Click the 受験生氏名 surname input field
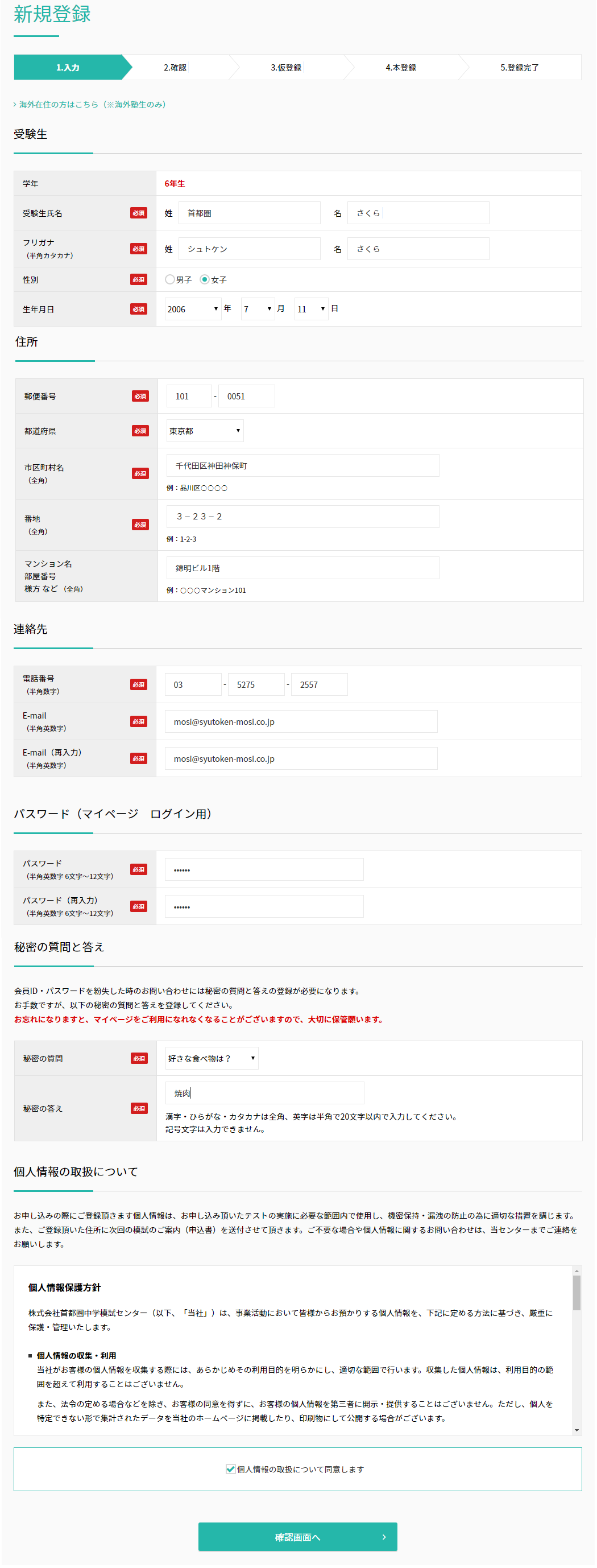597x1568 pixels. click(249, 213)
